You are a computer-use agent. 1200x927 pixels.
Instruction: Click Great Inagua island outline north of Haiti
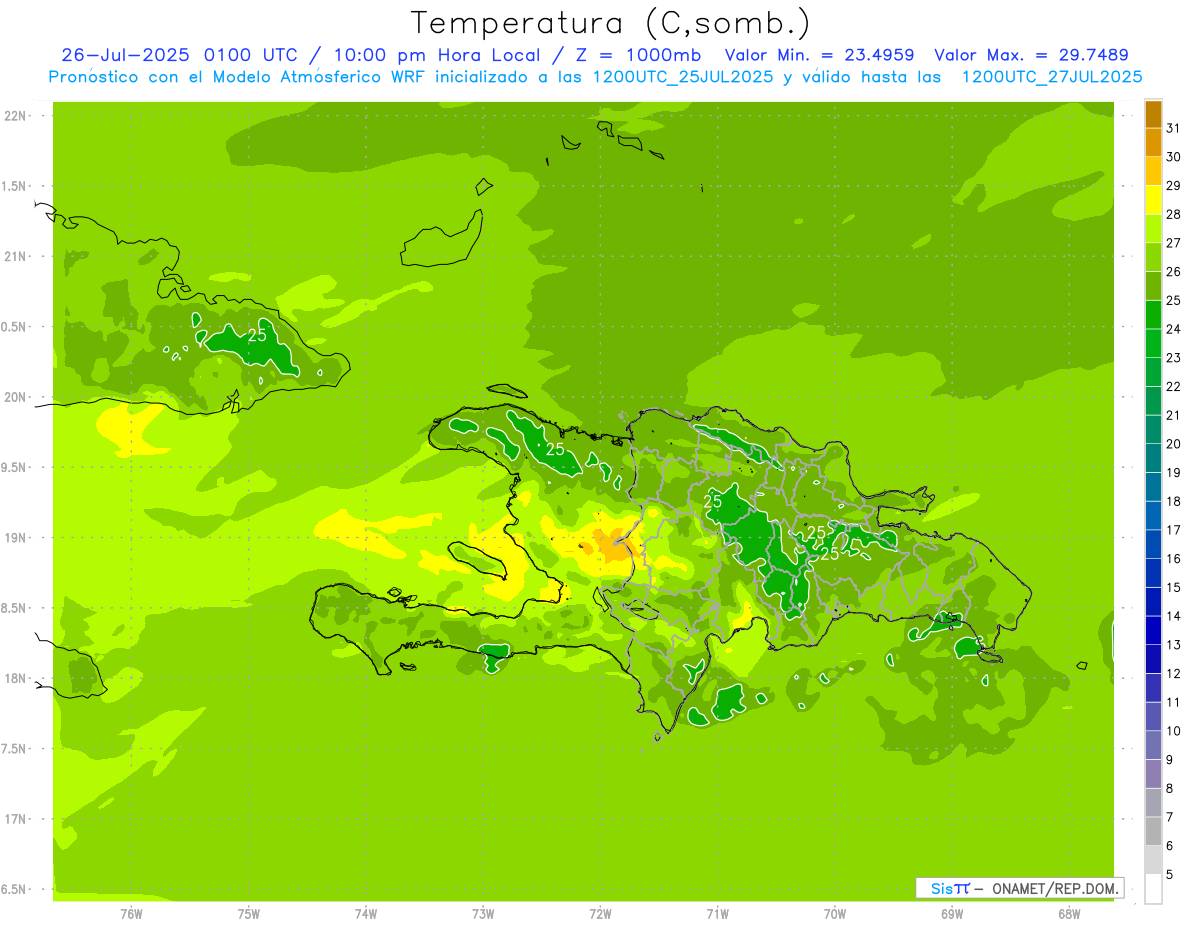442,238
